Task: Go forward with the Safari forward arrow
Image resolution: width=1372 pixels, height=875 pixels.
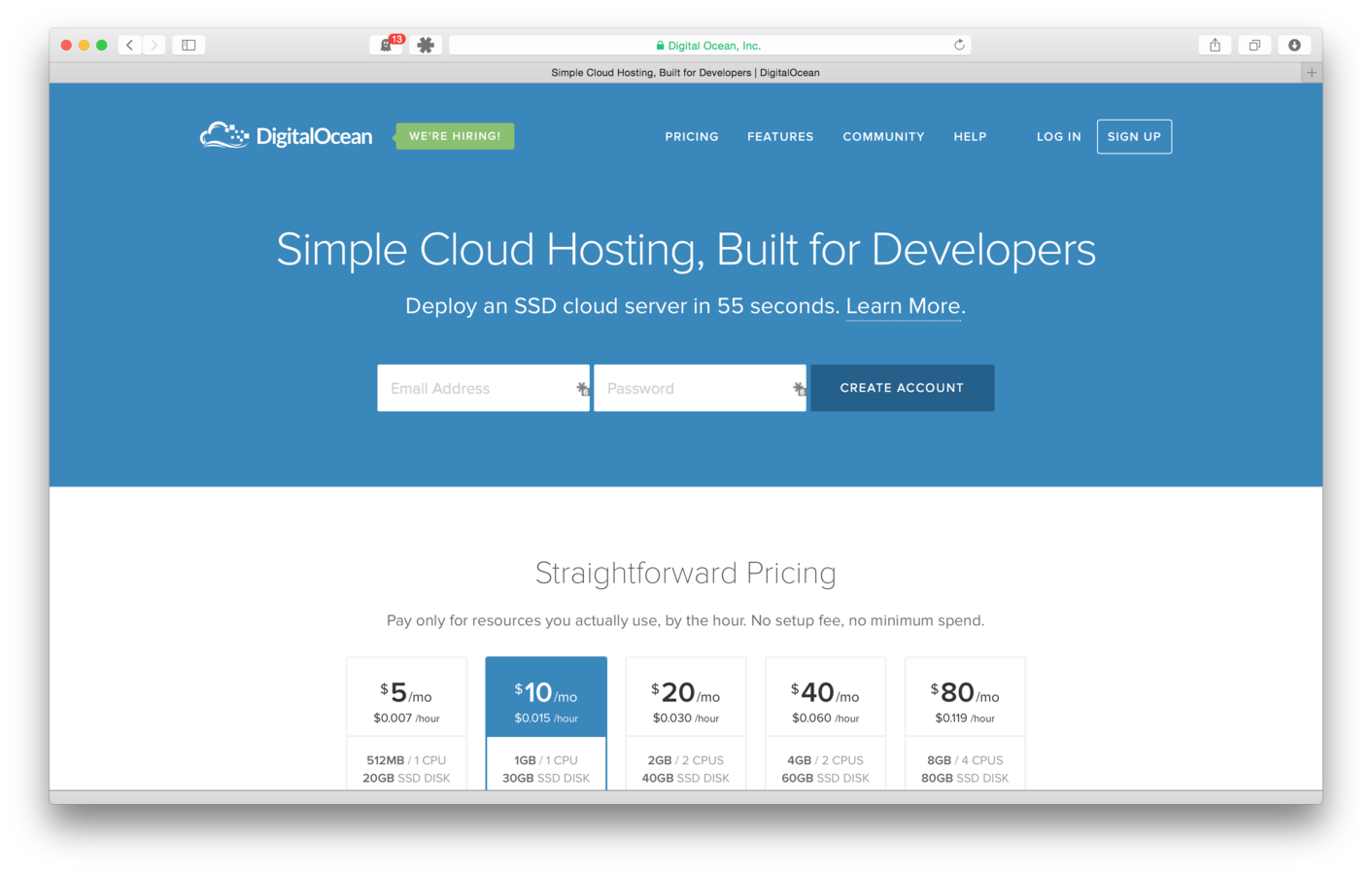Action: click(x=154, y=45)
